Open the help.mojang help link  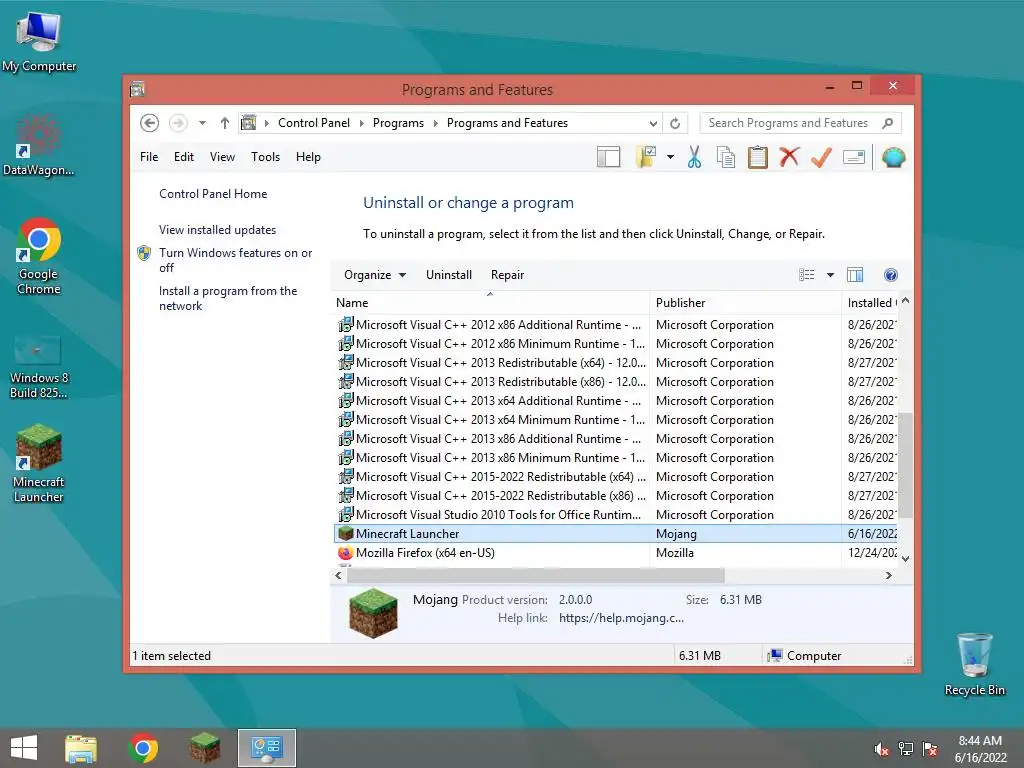click(x=621, y=618)
